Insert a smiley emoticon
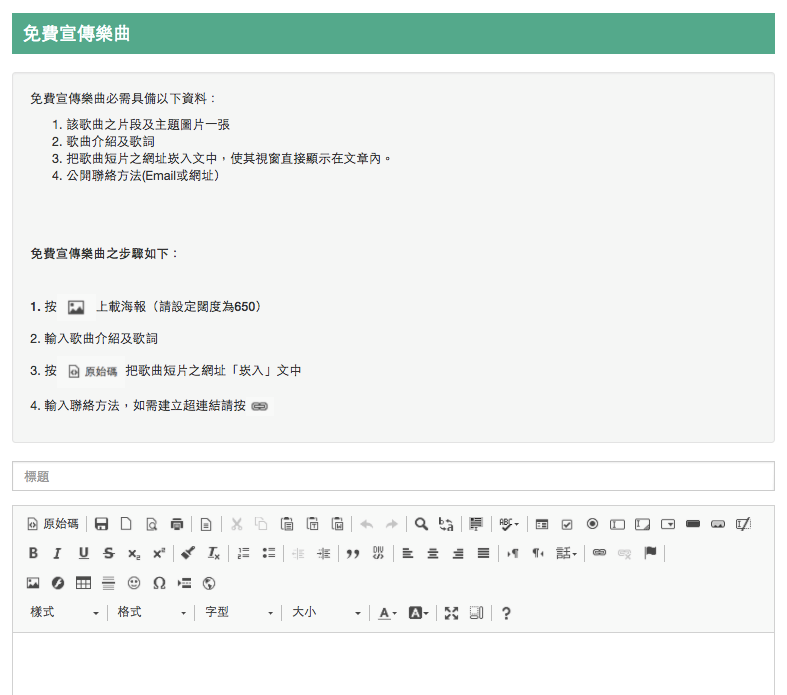 point(134,583)
